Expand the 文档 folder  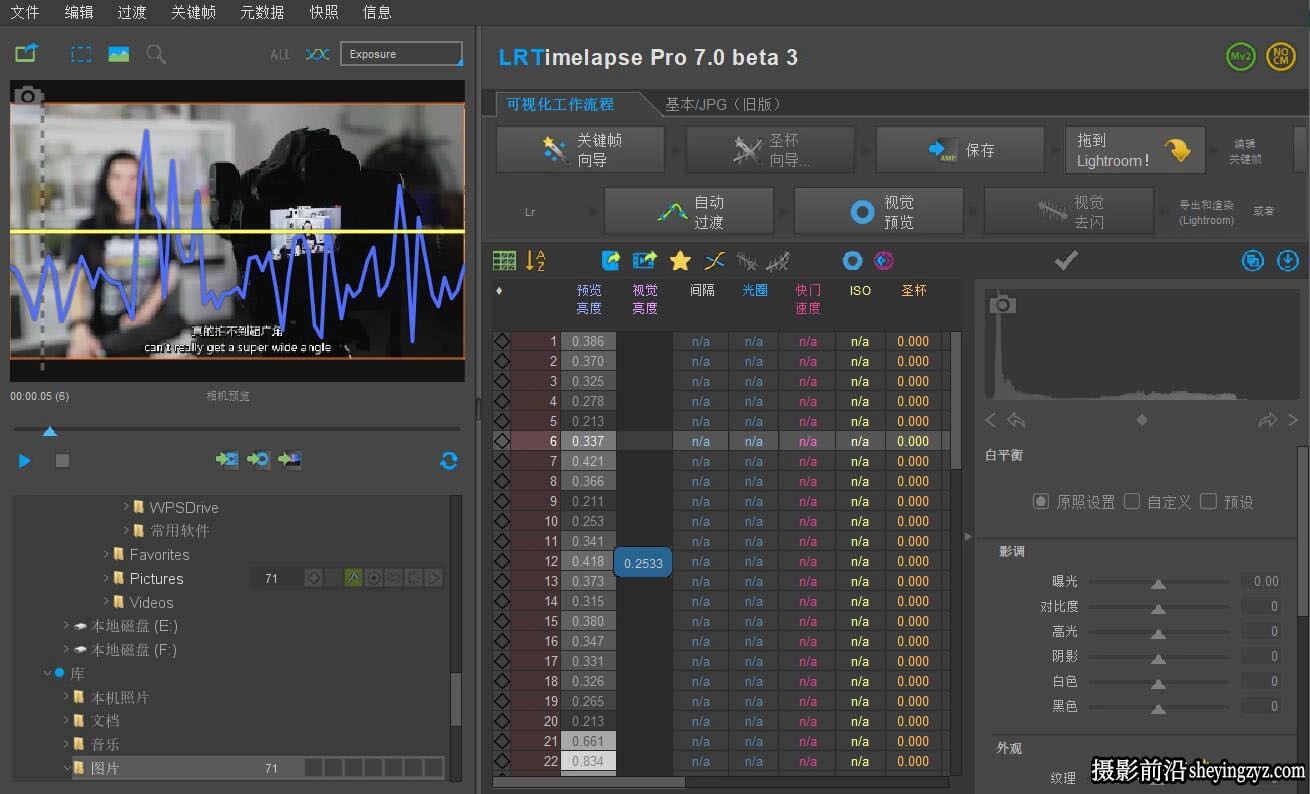[x=67, y=721]
